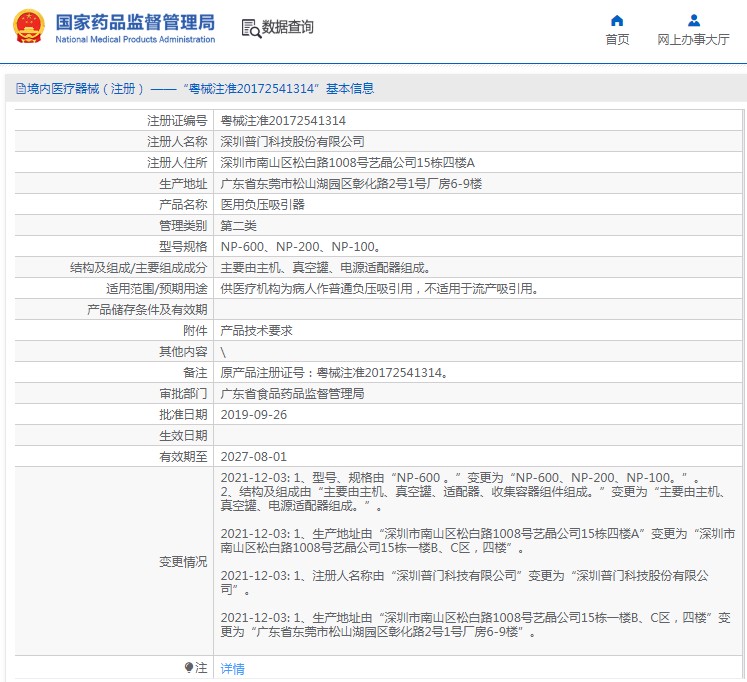Click the document icon before 境内医疗器械
Image resolution: width=747 pixels, height=682 pixels.
coord(20,89)
